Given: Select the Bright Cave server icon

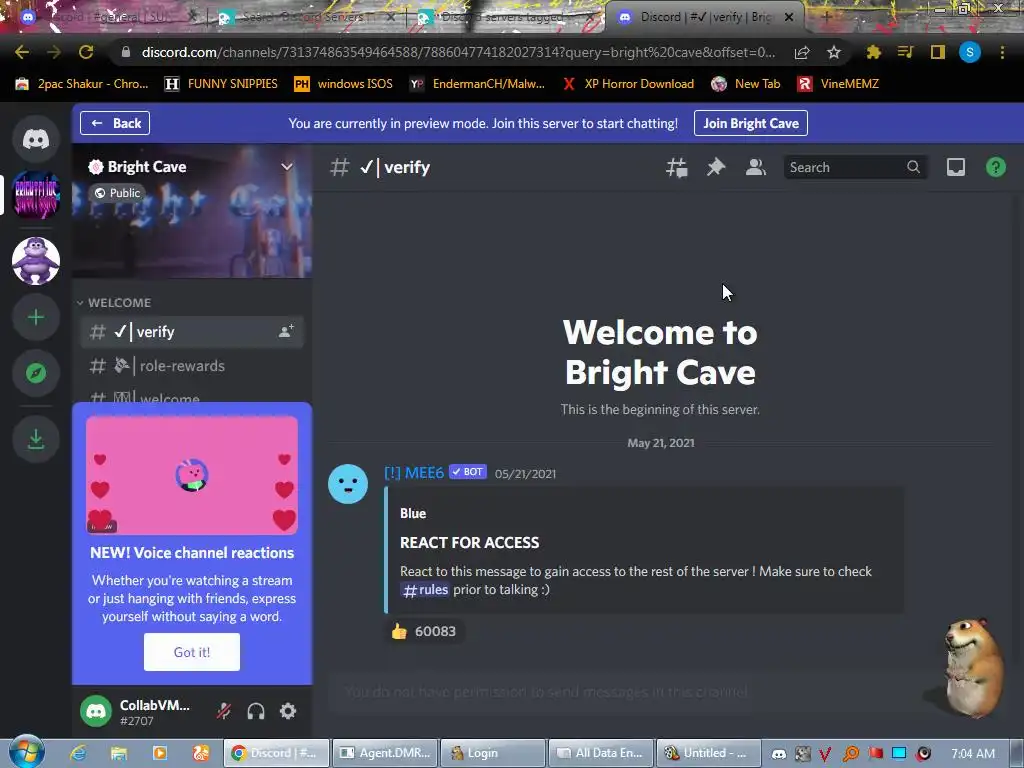Looking at the screenshot, I should point(36,195).
